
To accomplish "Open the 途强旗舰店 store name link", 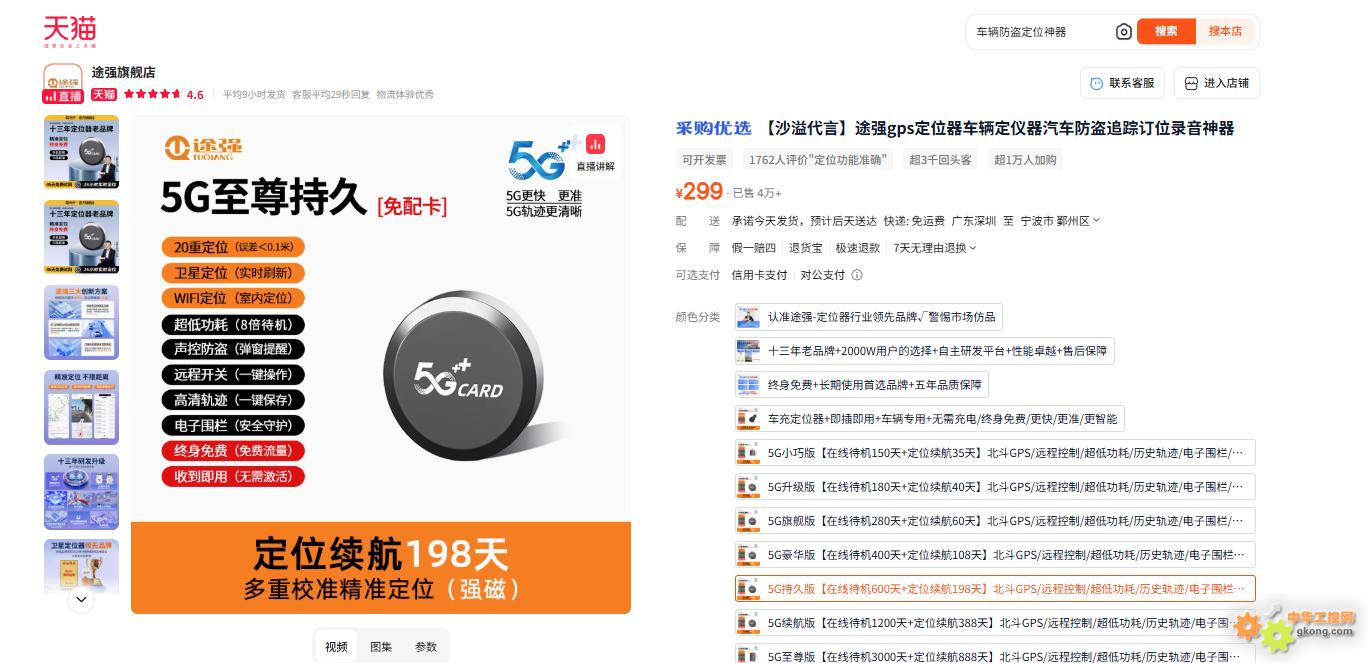I will 123,72.
